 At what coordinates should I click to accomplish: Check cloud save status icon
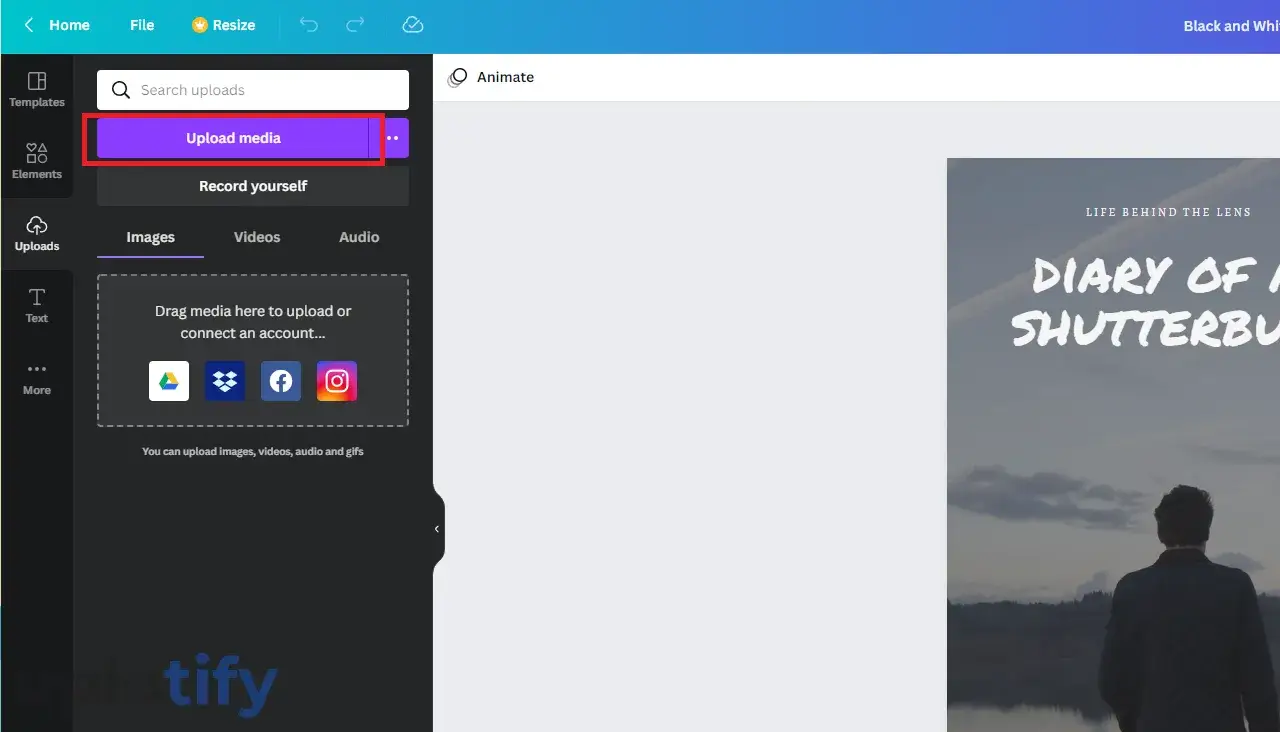412,25
